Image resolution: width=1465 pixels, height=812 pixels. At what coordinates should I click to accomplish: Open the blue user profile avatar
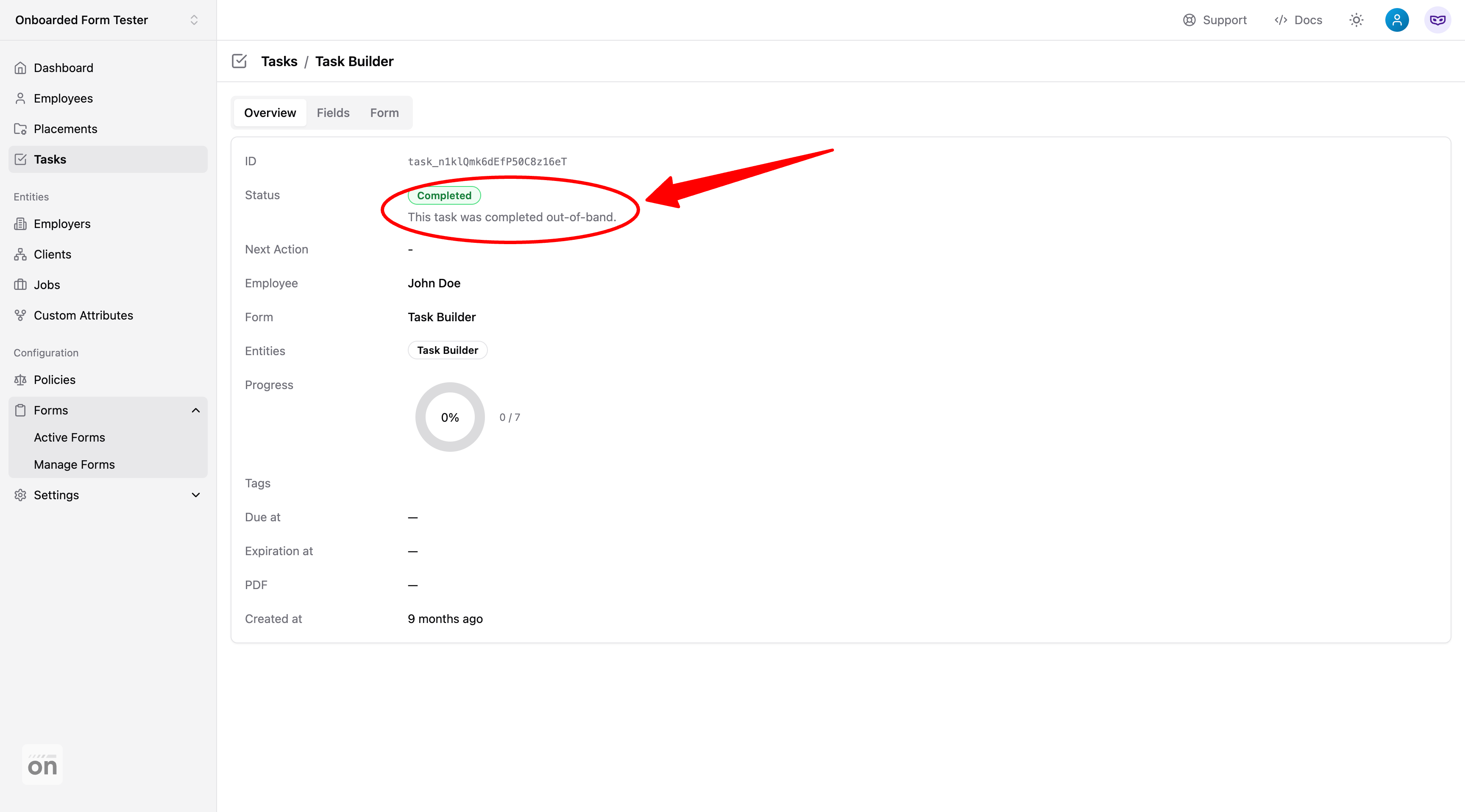click(1396, 20)
